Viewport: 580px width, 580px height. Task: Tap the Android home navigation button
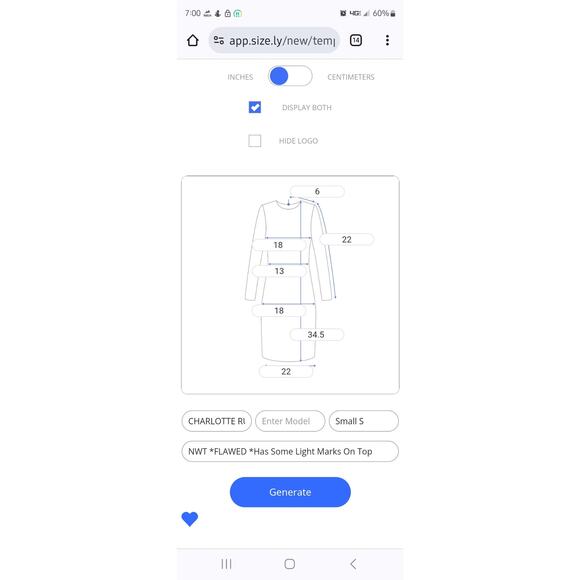290,564
